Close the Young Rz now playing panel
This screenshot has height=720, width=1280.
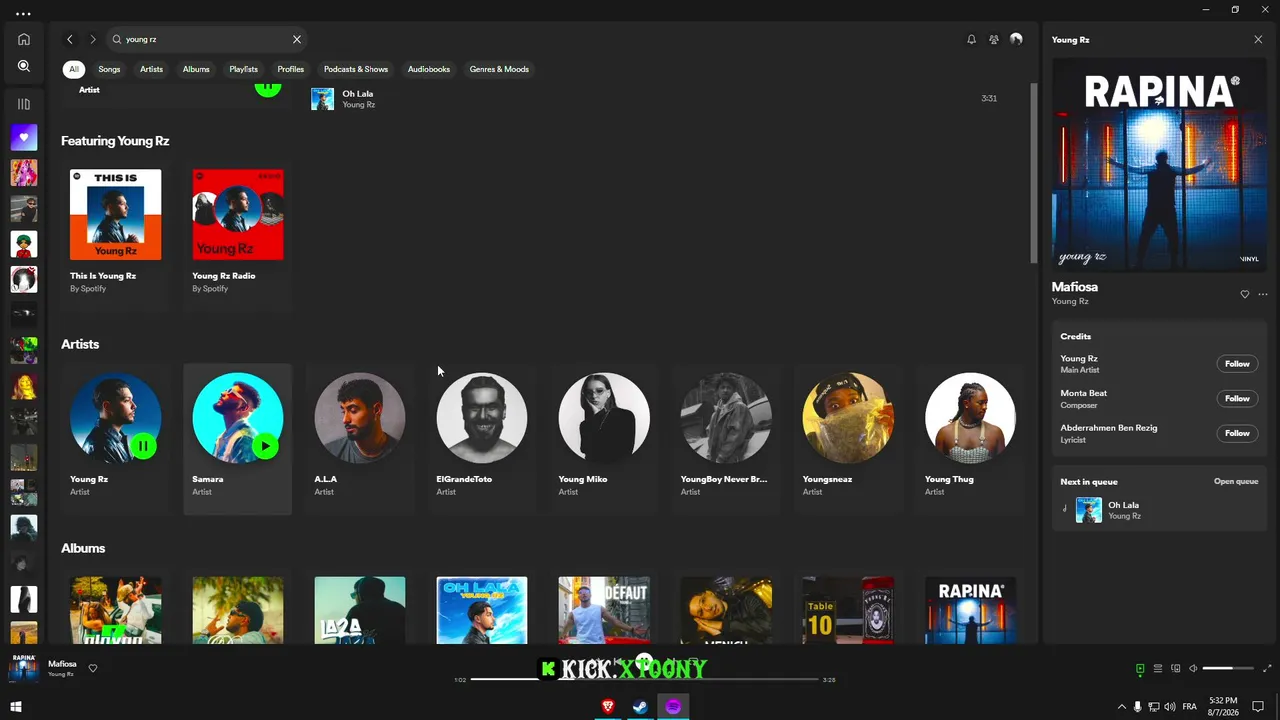tap(1258, 39)
